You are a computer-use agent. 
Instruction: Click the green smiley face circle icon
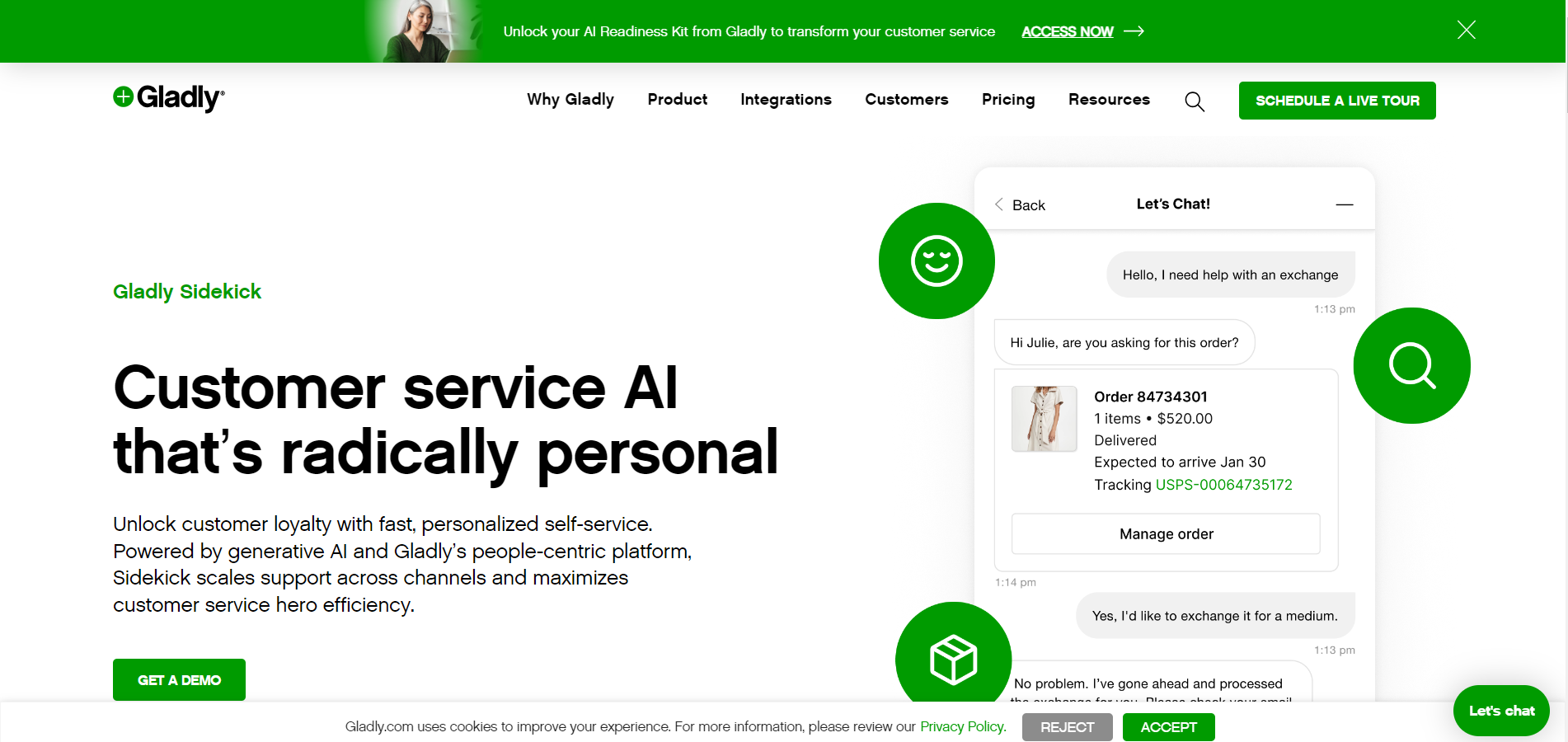click(x=937, y=261)
